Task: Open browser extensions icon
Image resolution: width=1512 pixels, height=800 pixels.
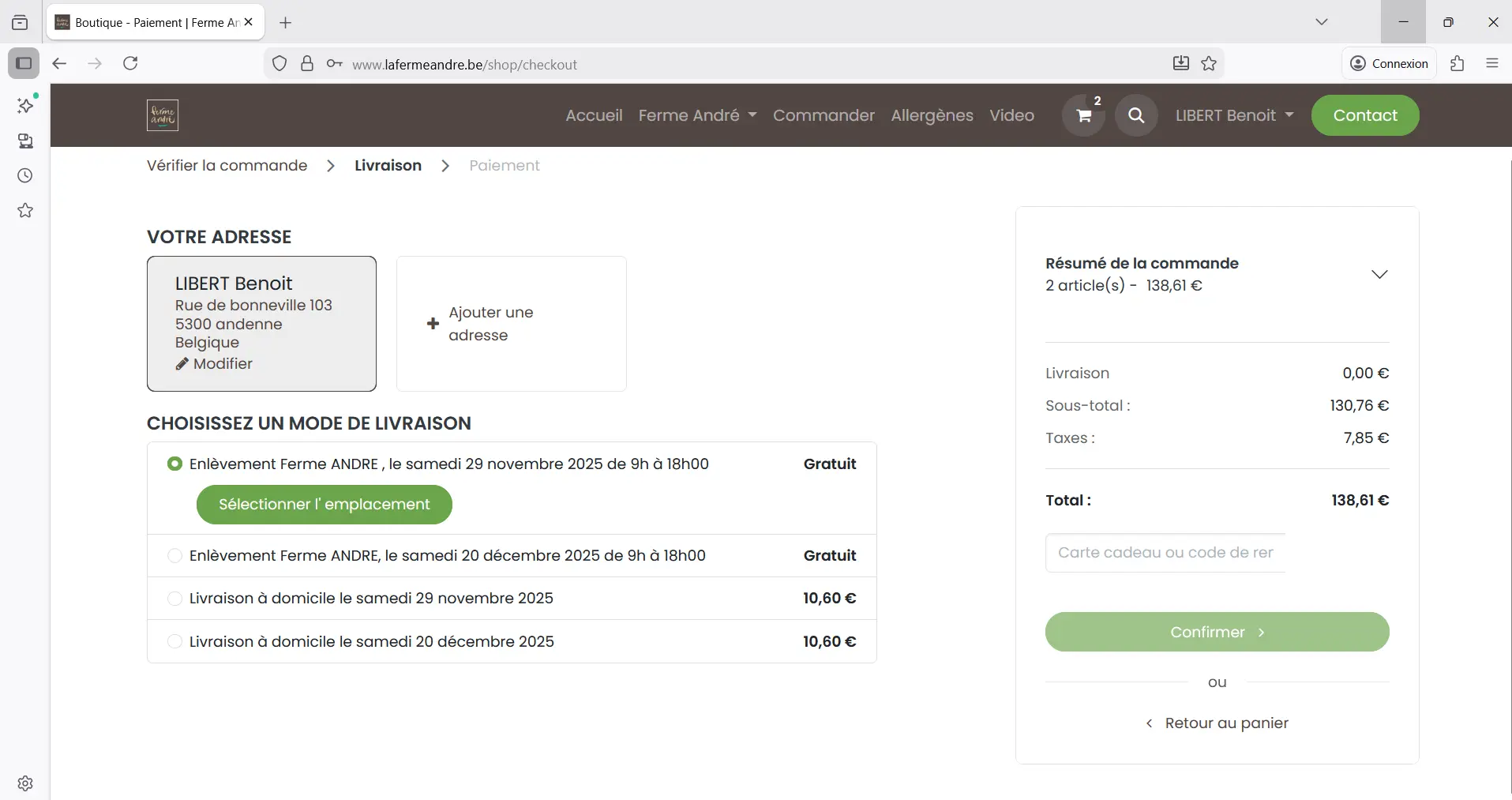Action: point(1457,64)
